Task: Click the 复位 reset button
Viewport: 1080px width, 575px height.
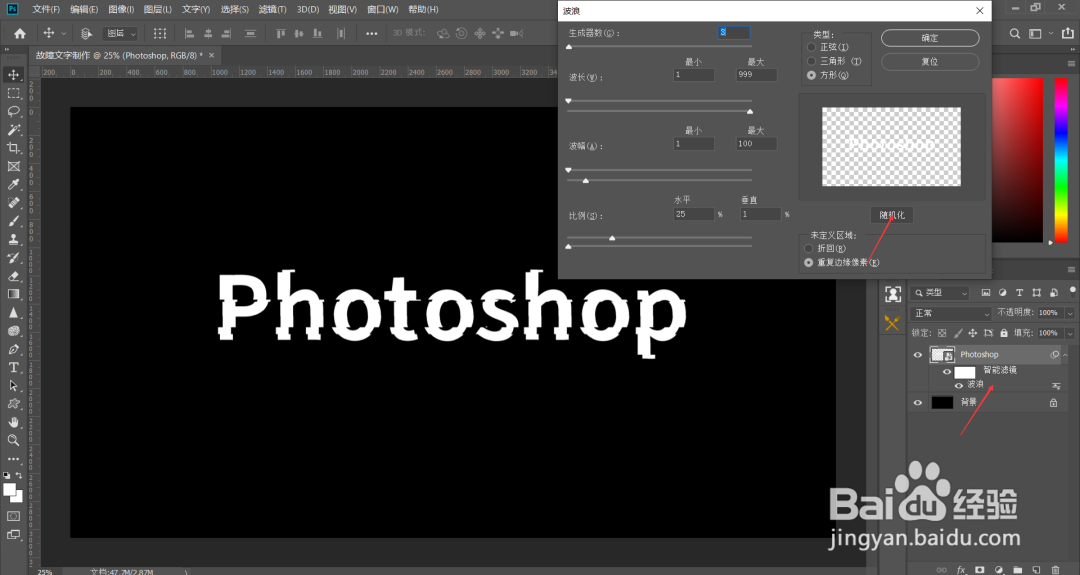Action: [930, 61]
